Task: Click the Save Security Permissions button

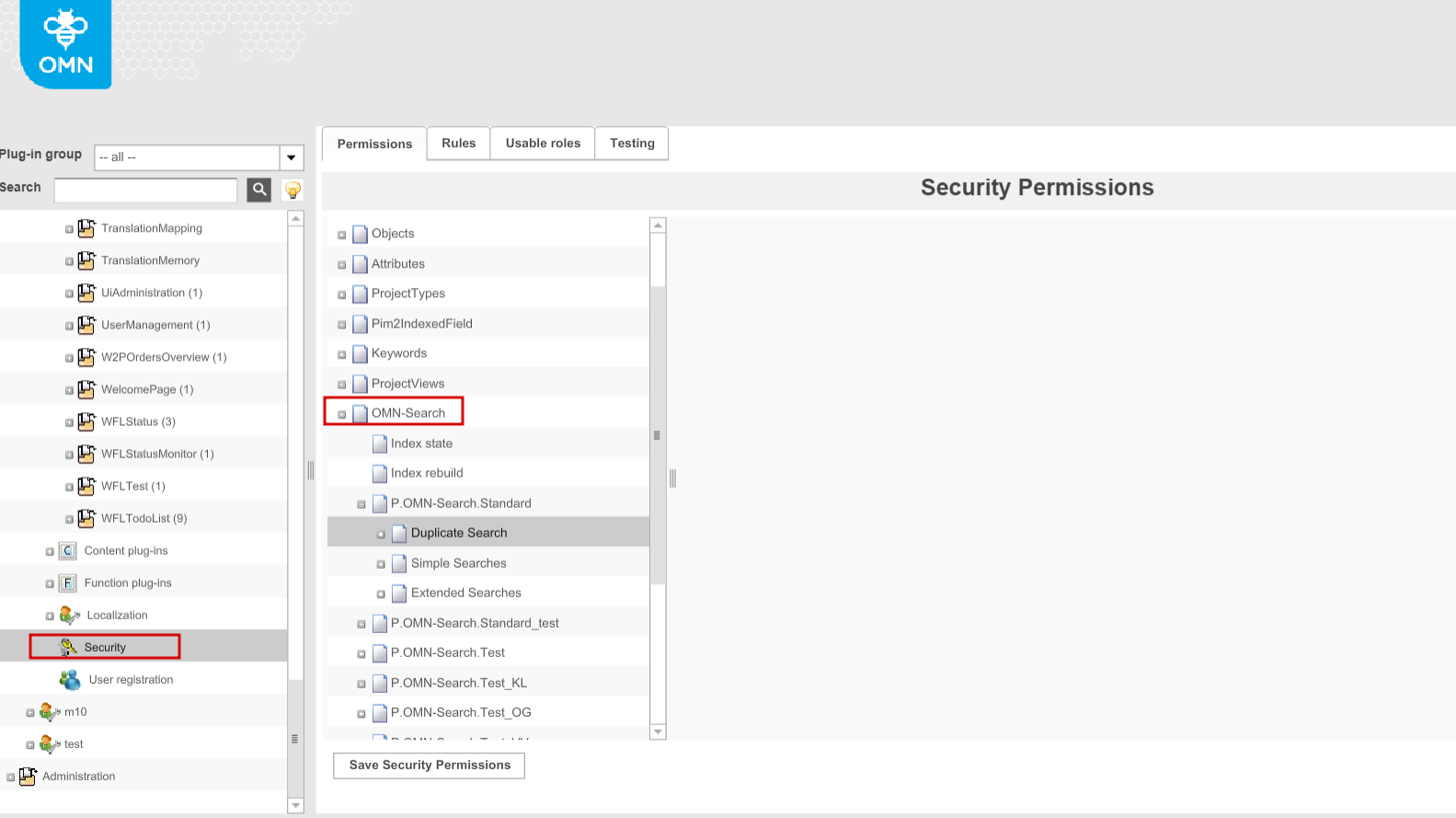Action: [428, 765]
